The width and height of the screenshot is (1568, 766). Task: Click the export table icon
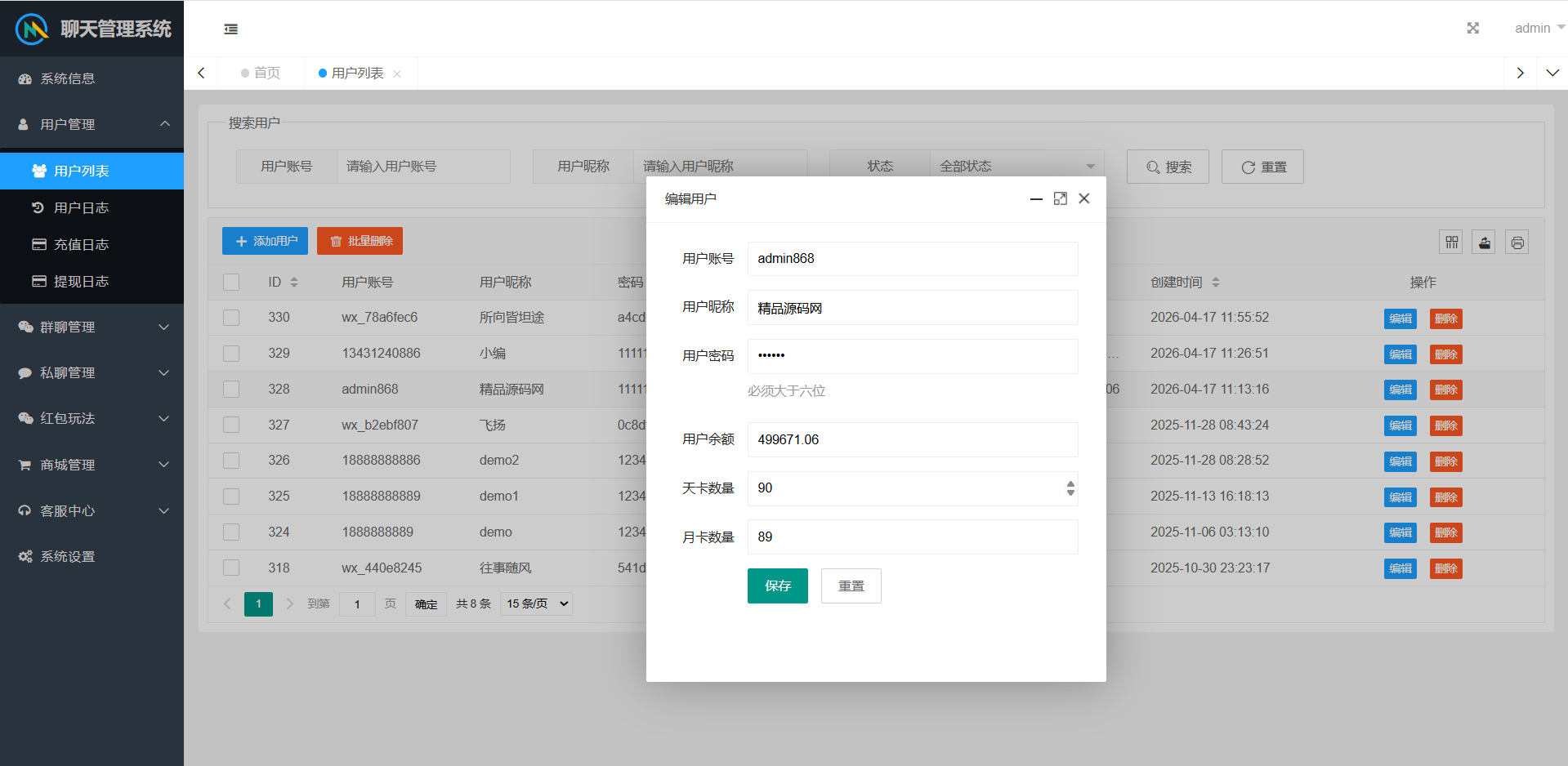[x=1484, y=243]
